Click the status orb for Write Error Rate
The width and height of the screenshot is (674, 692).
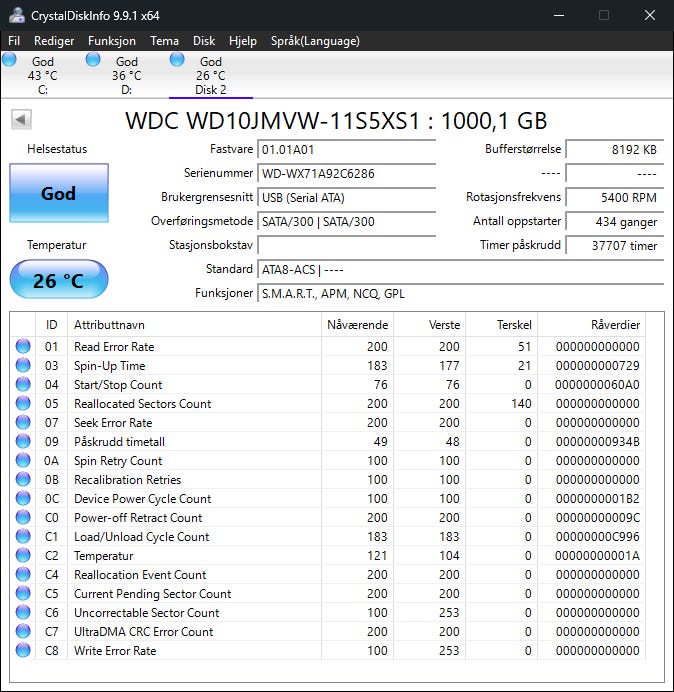pyautogui.click(x=23, y=650)
